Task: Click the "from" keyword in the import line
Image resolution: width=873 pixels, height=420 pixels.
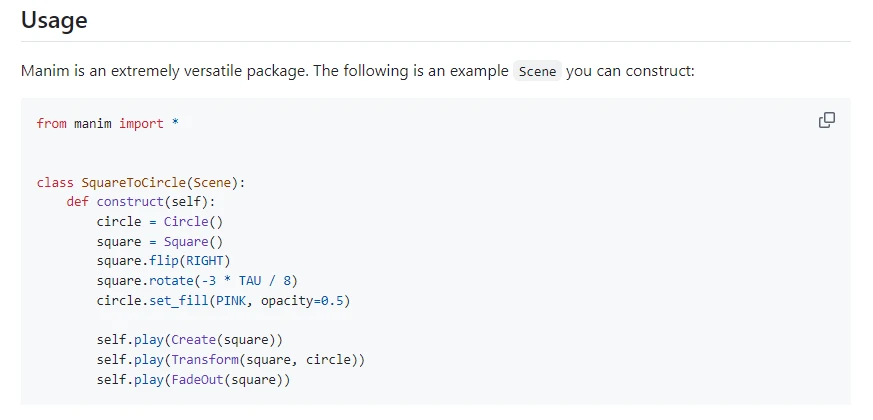Action: 51,123
